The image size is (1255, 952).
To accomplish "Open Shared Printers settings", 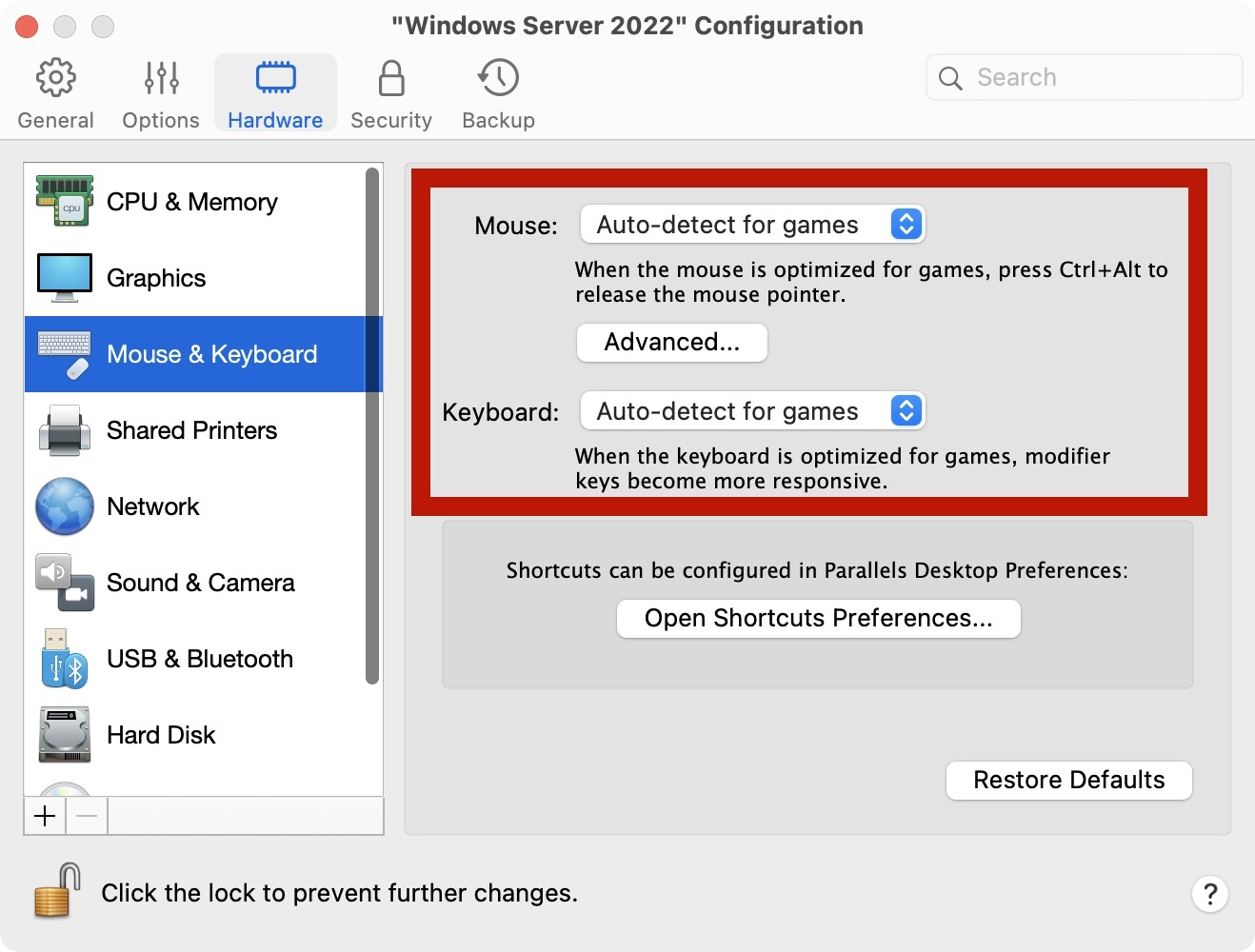I will pos(190,430).
